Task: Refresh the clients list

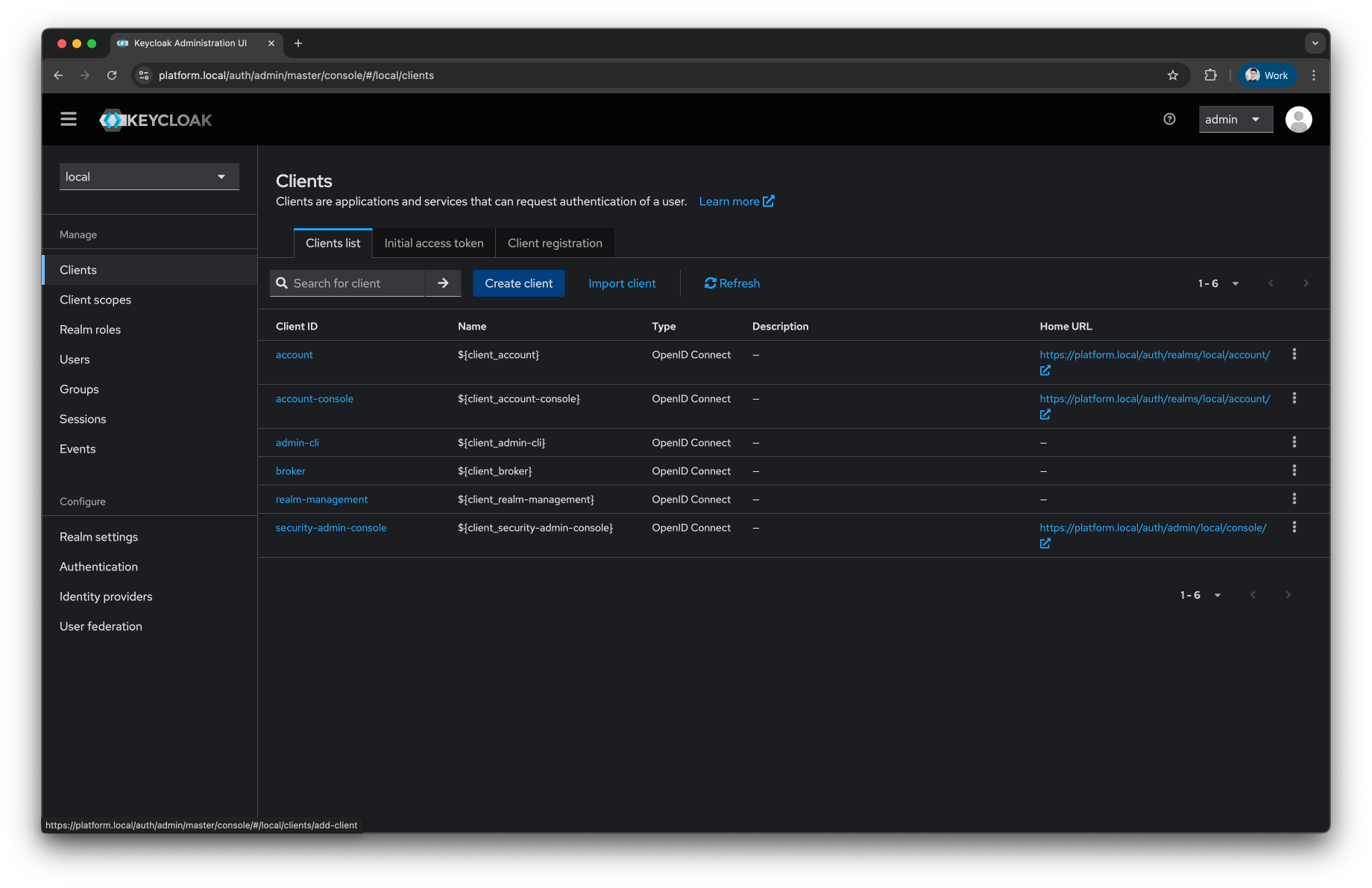Action: pos(731,283)
